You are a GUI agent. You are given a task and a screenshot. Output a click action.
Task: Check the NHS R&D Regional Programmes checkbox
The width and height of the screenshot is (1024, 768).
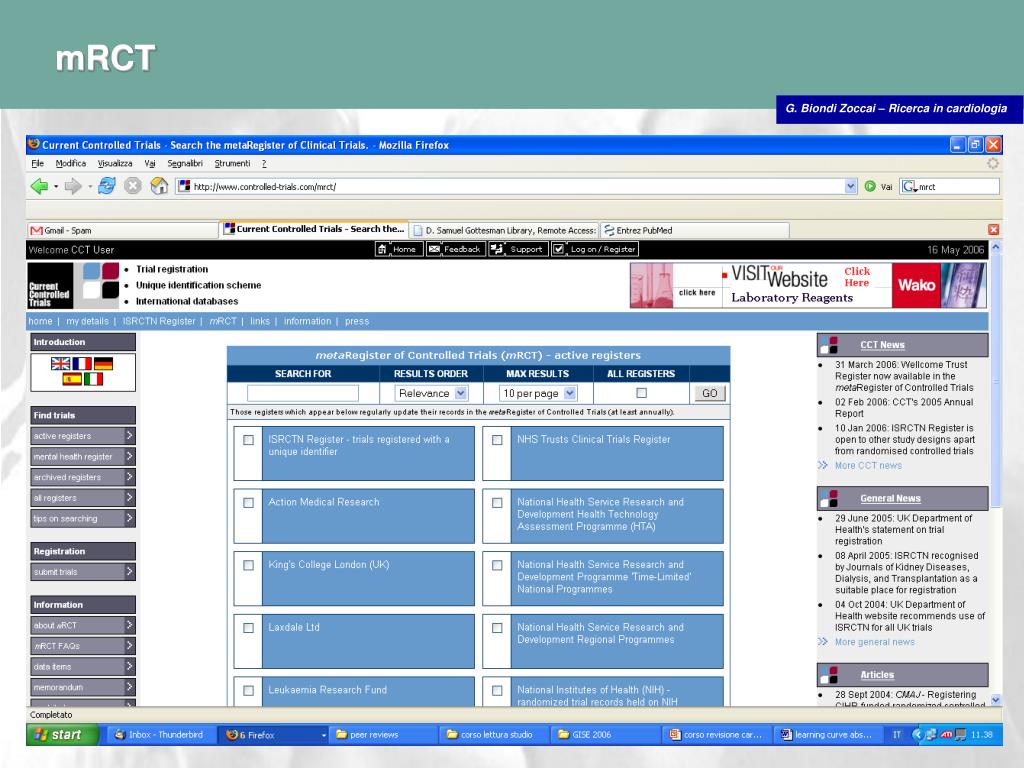click(x=497, y=628)
